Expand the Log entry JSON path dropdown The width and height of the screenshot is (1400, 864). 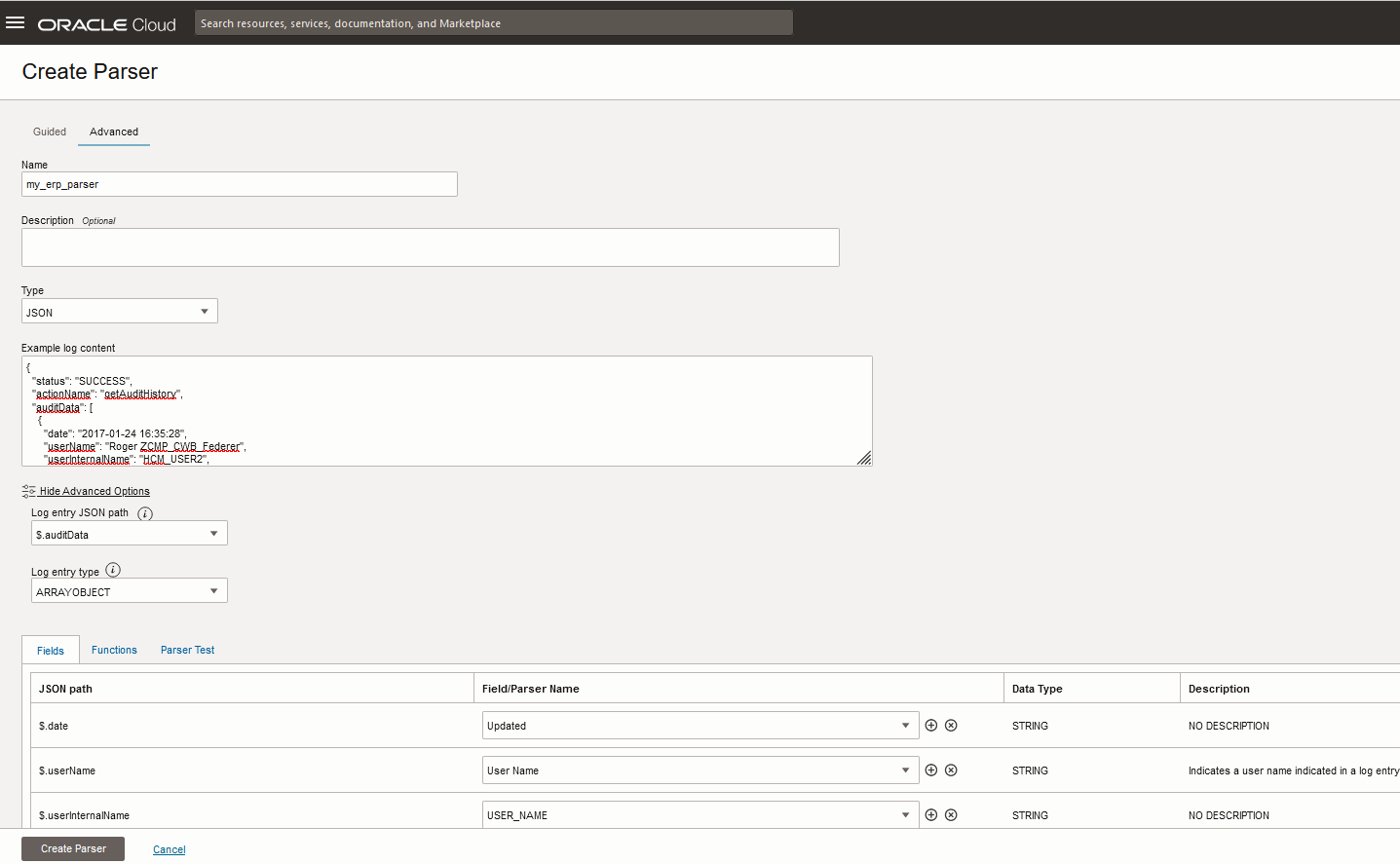(129, 534)
